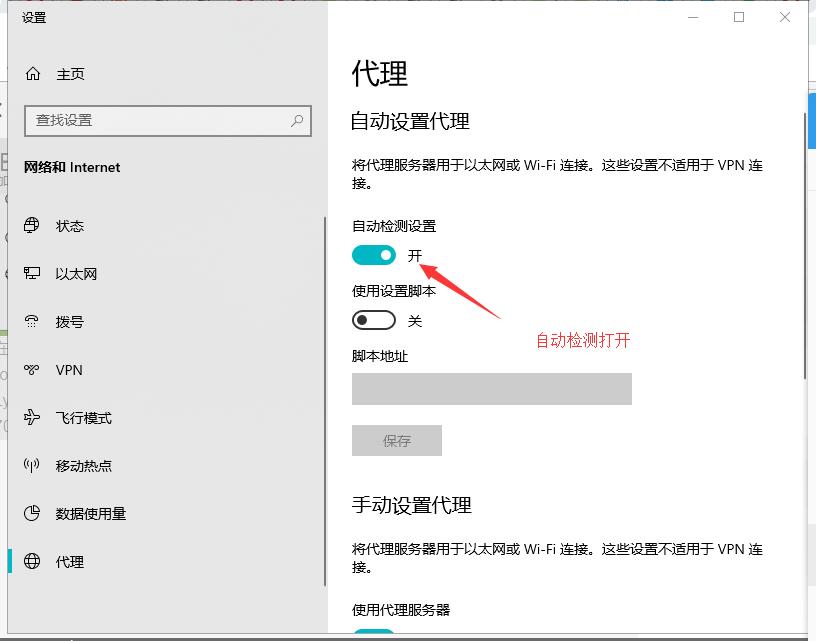Go to 主页 home page
Image resolution: width=816 pixels, height=641 pixels.
(x=69, y=73)
